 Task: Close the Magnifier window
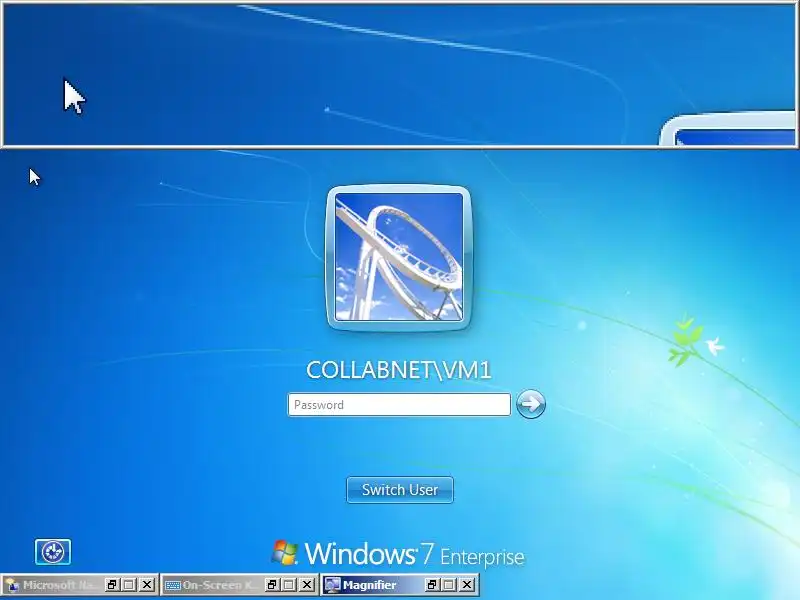click(467, 585)
